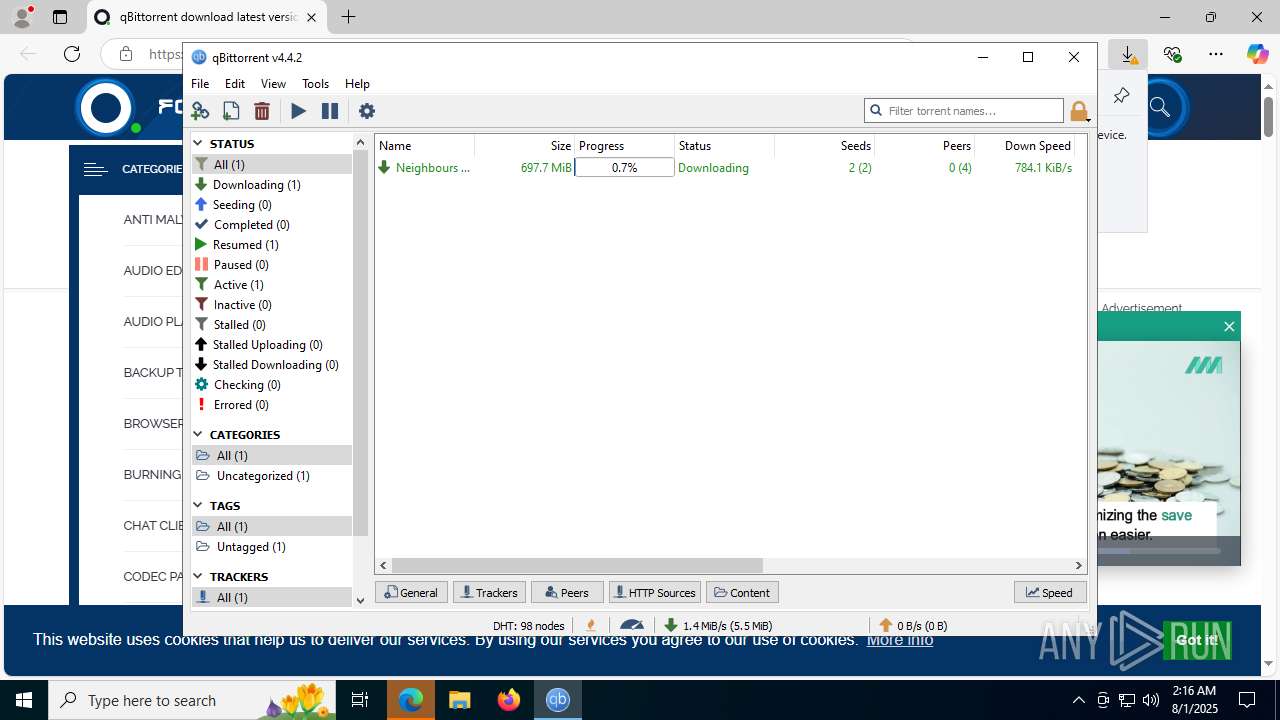This screenshot has height=720, width=1280.
Task: Select the All (1) status filter
Action: pos(272,164)
